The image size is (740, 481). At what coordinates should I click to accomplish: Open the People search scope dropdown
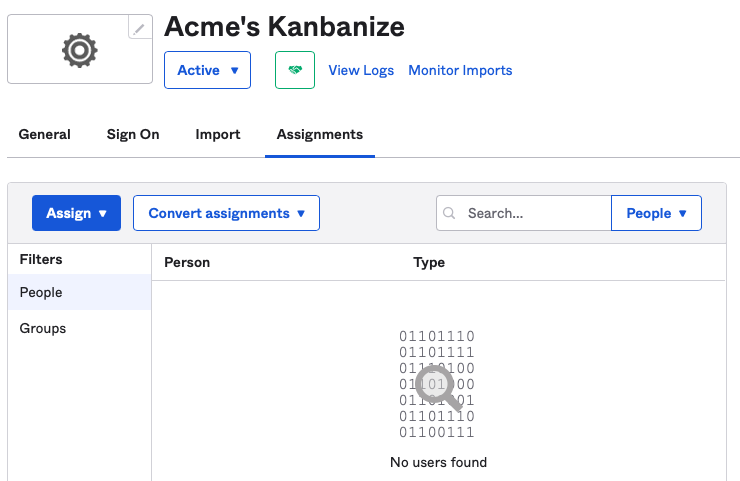(x=656, y=213)
